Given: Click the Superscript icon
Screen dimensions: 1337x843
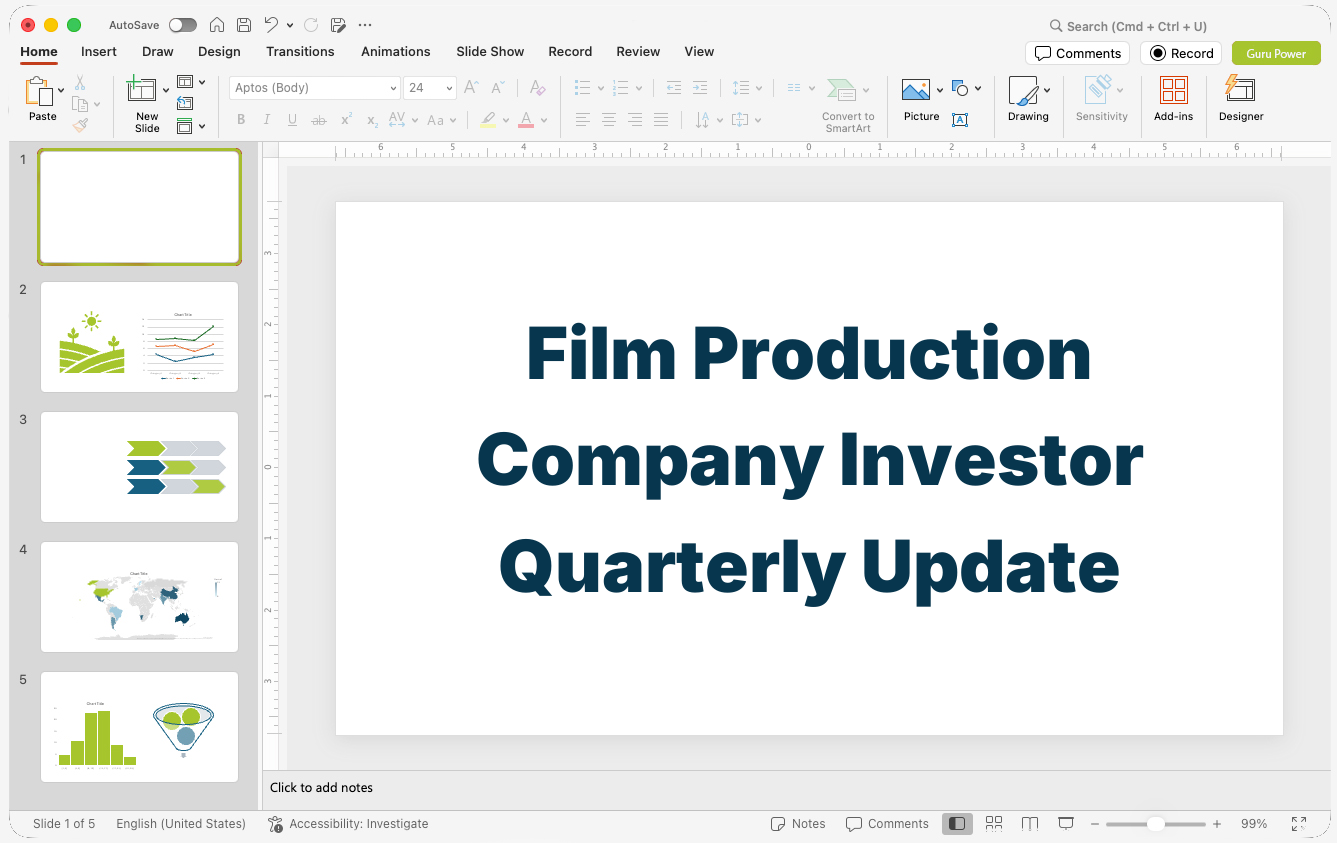Looking at the screenshot, I should 346,120.
